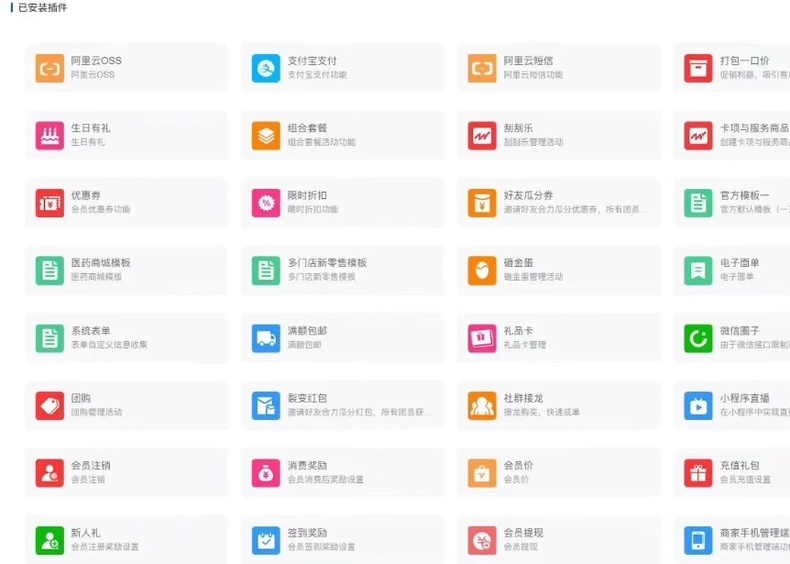Click the 支付宝支付 blue icon
Image resolution: width=790 pixels, height=564 pixels.
tap(266, 68)
